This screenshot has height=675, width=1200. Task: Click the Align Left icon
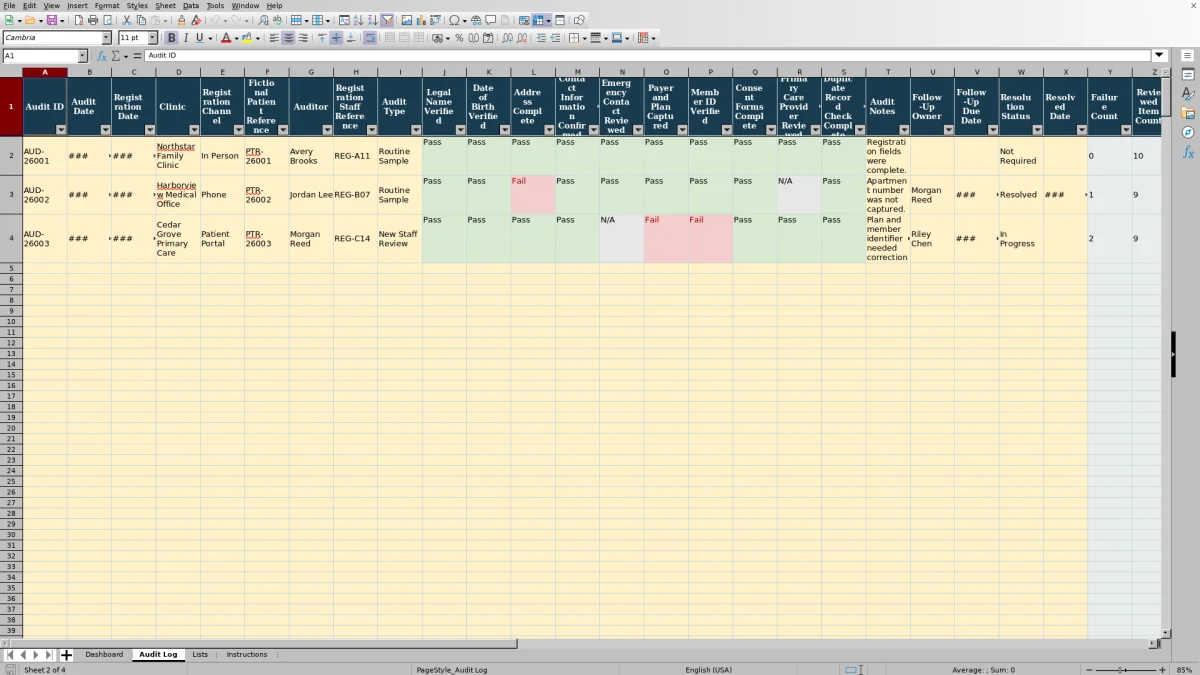click(x=274, y=38)
